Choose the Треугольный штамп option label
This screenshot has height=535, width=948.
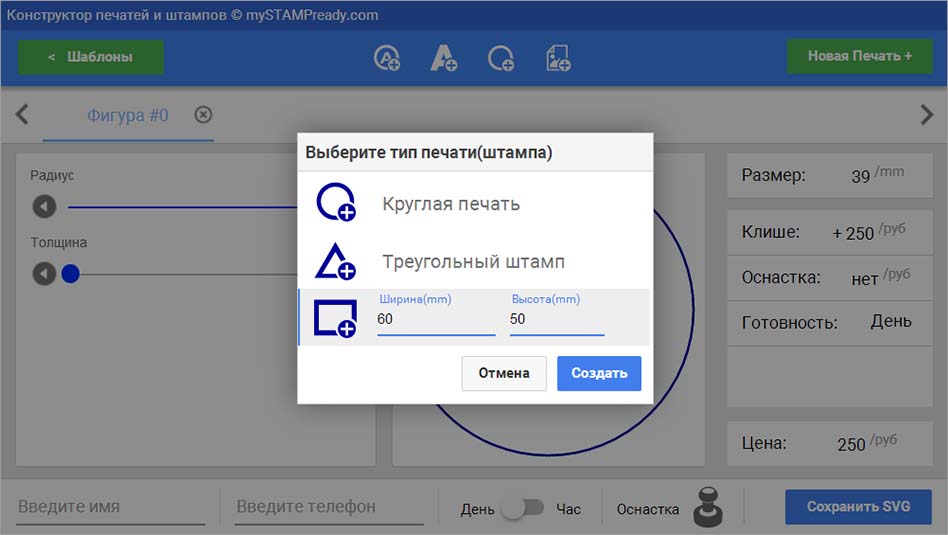coord(473,262)
